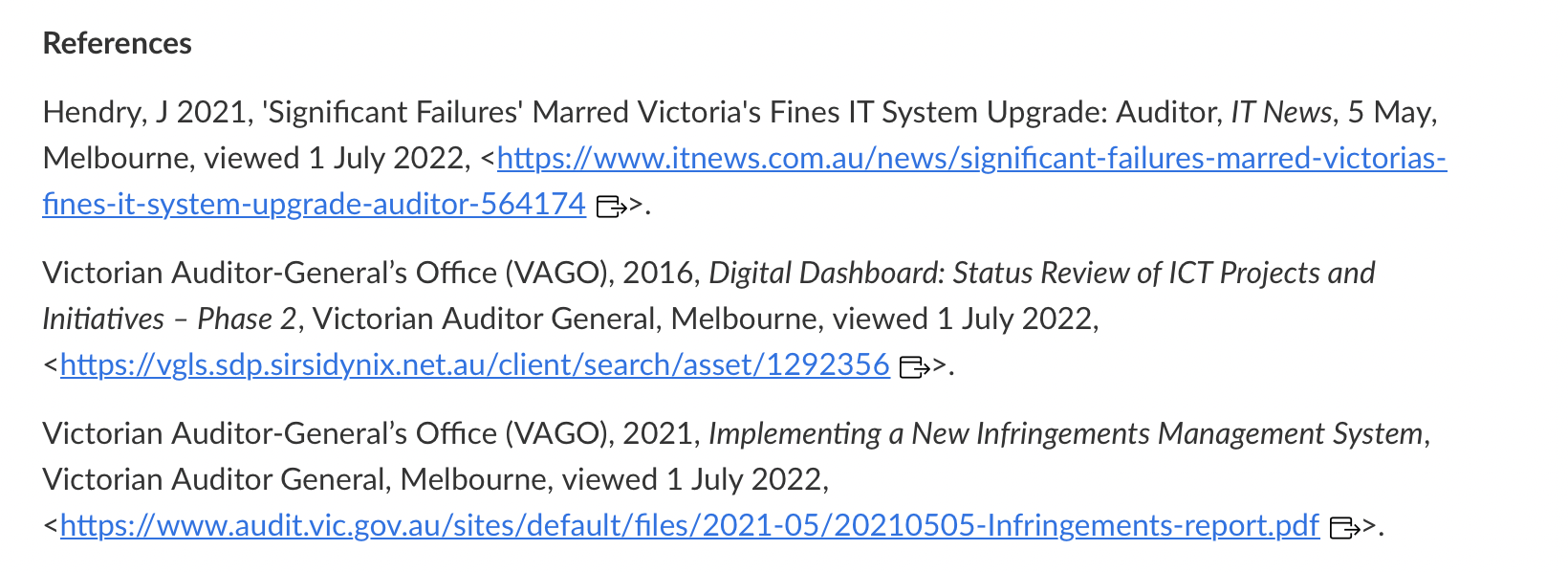Image resolution: width=1568 pixels, height=572 pixels.
Task: Open the itnews.com.au significant-failures link
Action: tap(972, 158)
